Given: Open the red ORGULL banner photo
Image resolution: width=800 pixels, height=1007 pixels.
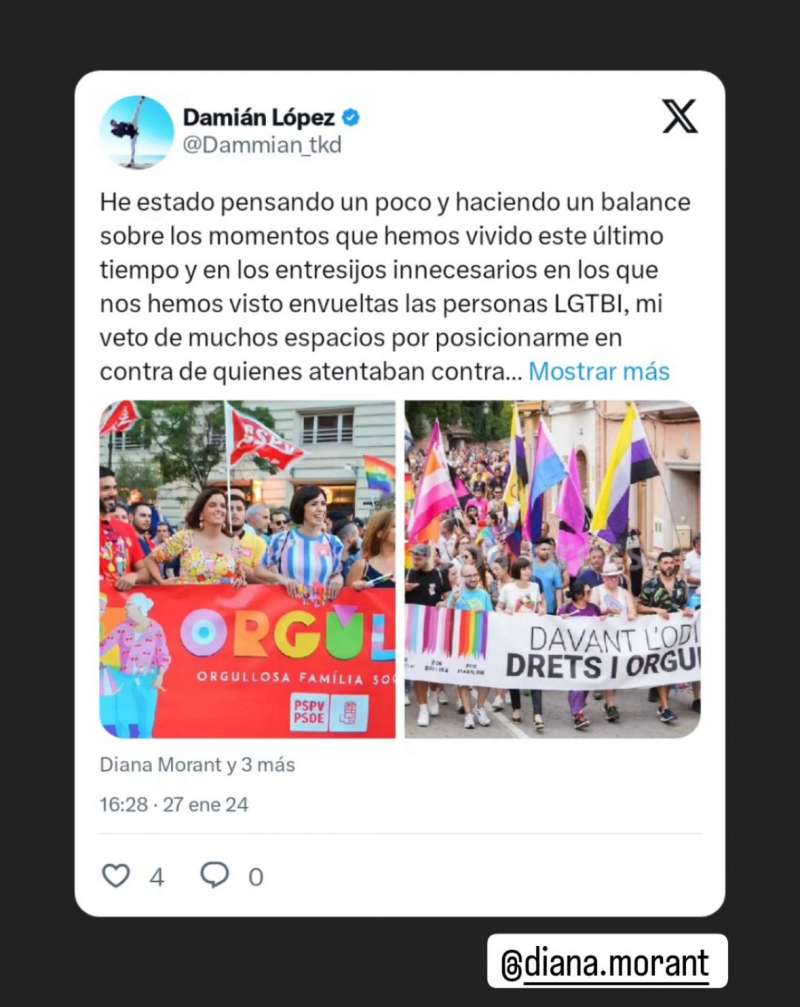Looking at the screenshot, I should (x=247, y=569).
